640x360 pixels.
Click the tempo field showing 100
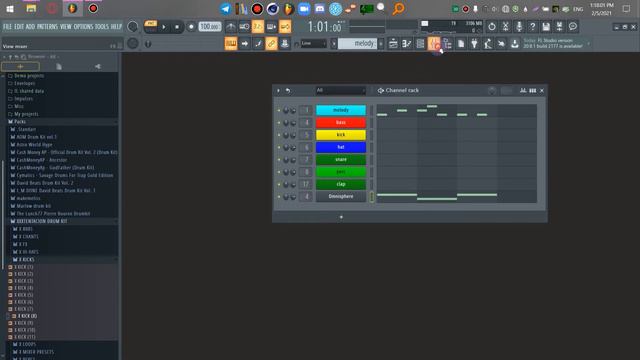pyautogui.click(x=210, y=27)
